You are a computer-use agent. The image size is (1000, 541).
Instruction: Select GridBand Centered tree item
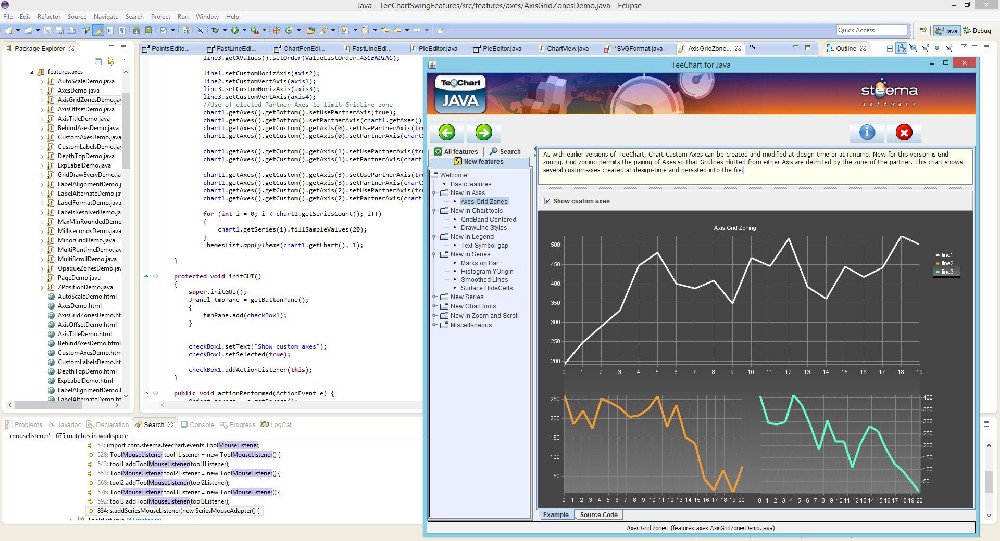click(x=488, y=219)
